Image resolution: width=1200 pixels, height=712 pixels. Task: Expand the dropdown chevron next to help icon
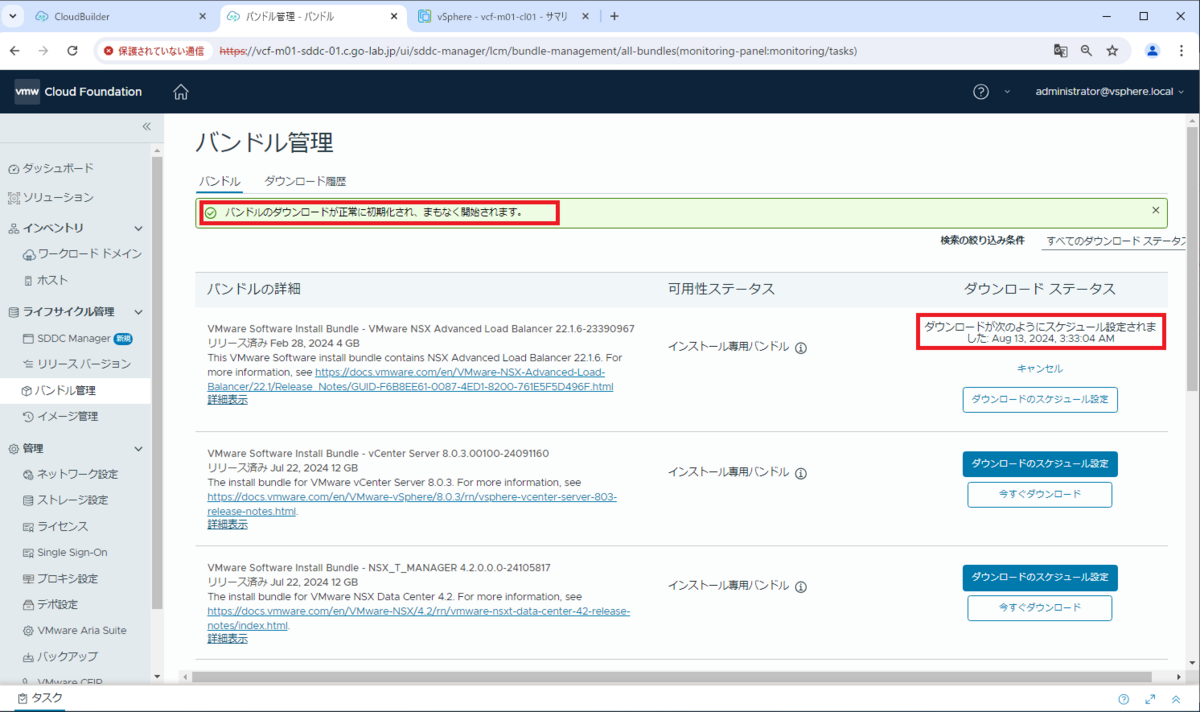pos(1007,92)
